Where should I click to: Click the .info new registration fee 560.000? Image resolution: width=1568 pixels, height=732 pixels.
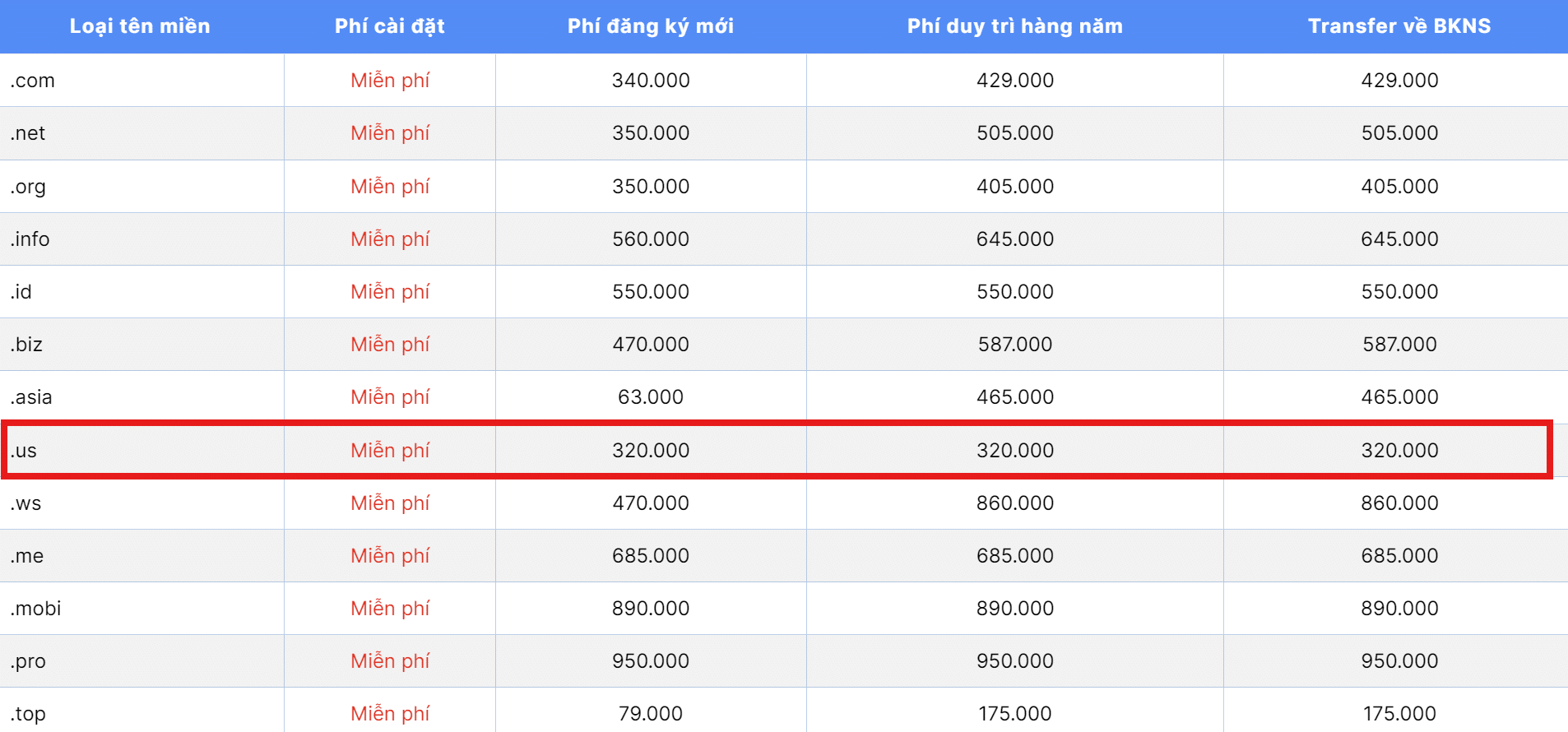tap(651, 239)
